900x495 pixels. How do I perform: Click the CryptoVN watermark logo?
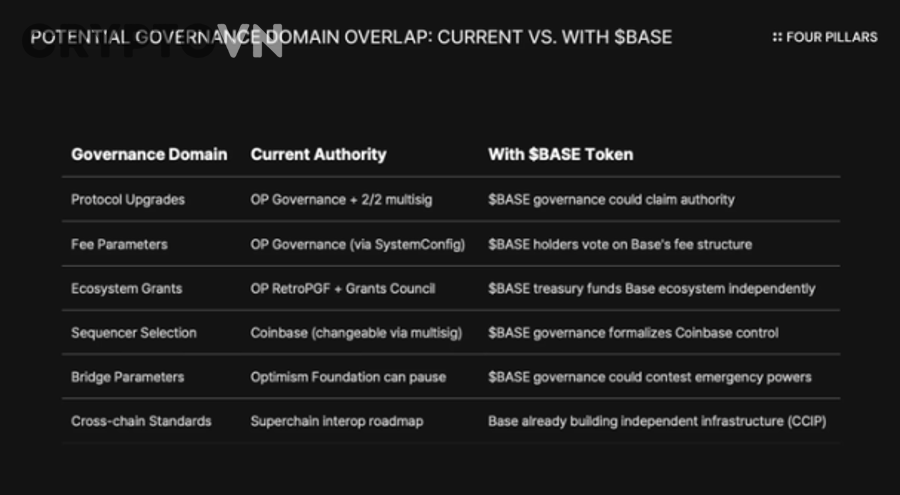(x=152, y=41)
